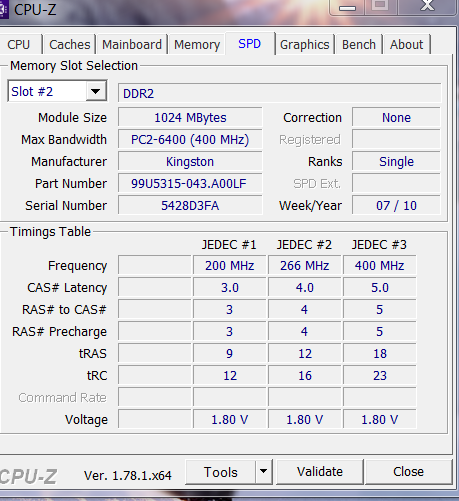Image resolution: width=459 pixels, height=501 pixels.
Task: Click the Tools button
Action: click(221, 472)
